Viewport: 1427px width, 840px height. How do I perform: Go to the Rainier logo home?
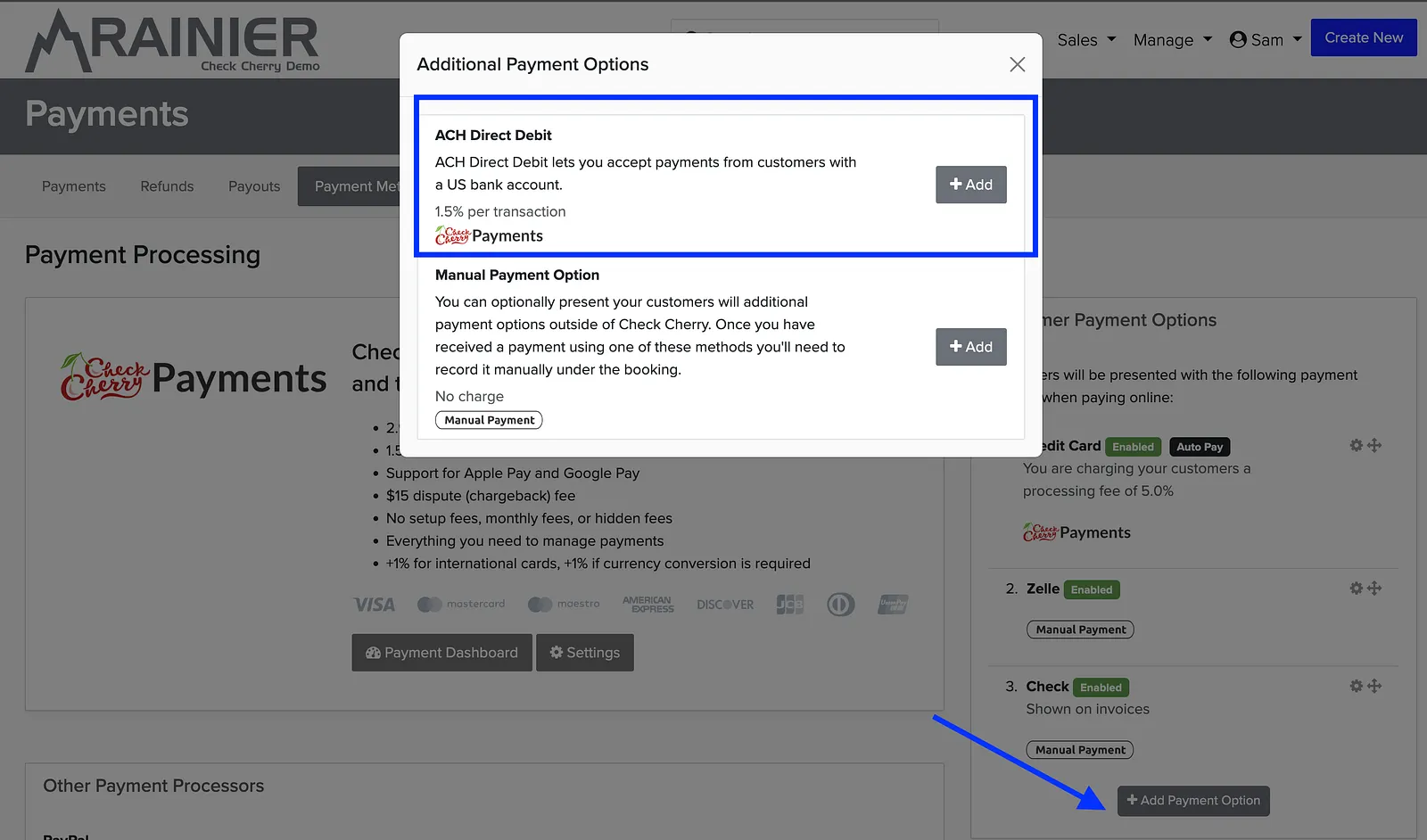pos(172,42)
